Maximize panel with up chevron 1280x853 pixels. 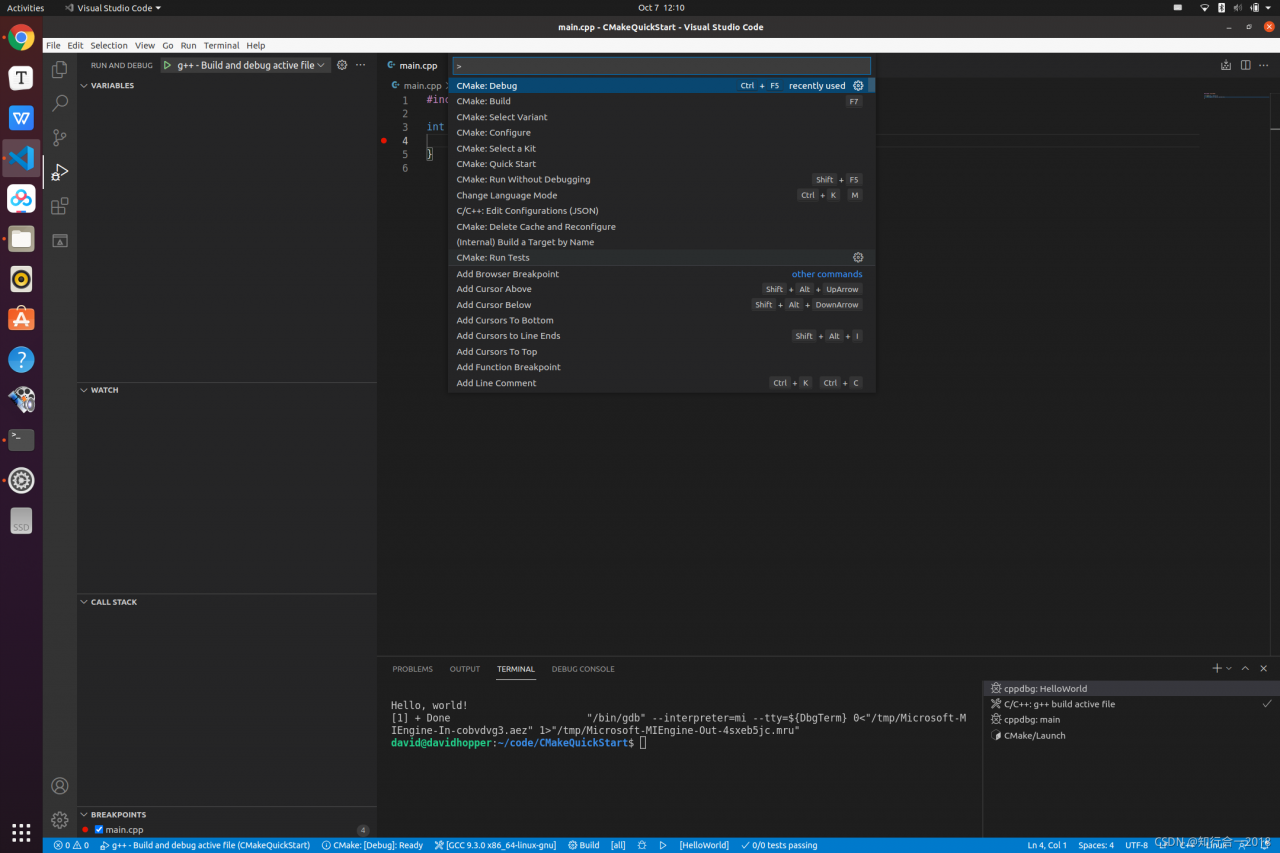(x=1245, y=668)
